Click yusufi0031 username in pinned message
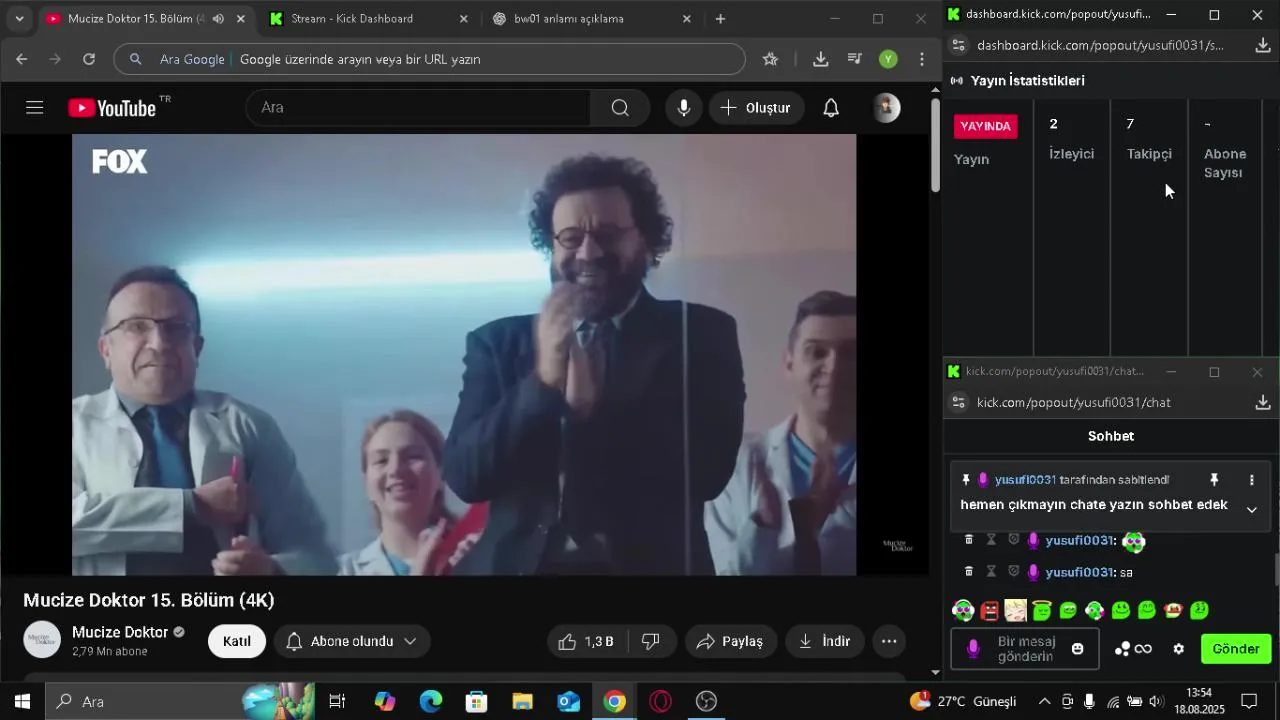This screenshot has height=720, width=1280. 1025,480
